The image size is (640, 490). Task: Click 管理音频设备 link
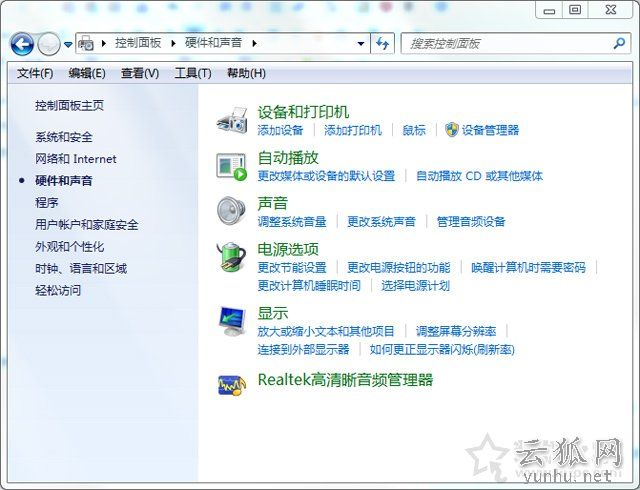click(x=471, y=222)
